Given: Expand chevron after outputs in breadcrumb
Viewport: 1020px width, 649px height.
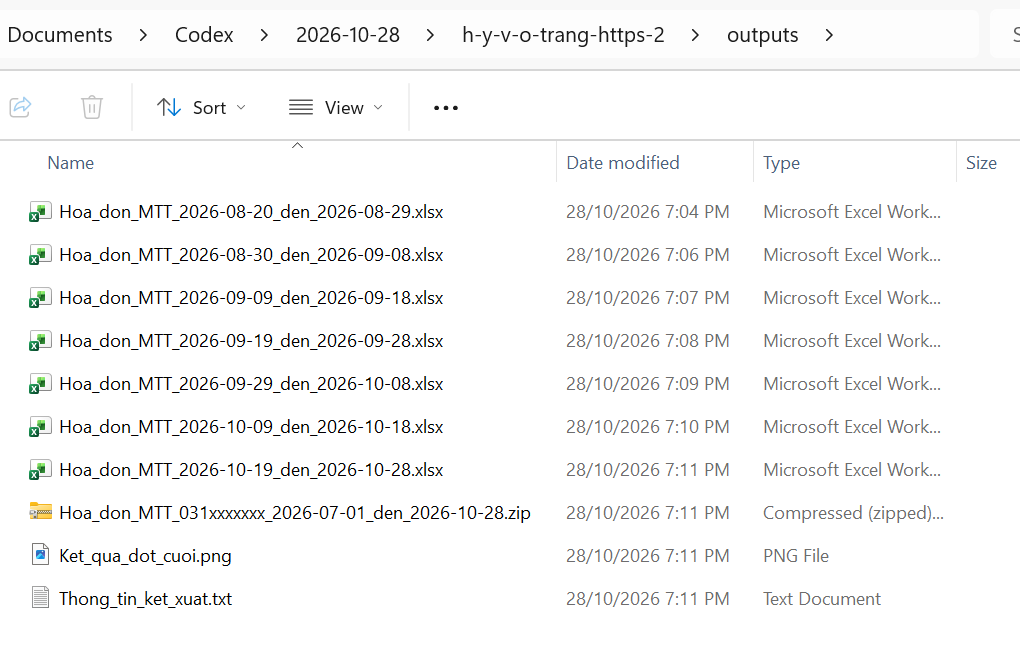Looking at the screenshot, I should pyautogui.click(x=829, y=35).
